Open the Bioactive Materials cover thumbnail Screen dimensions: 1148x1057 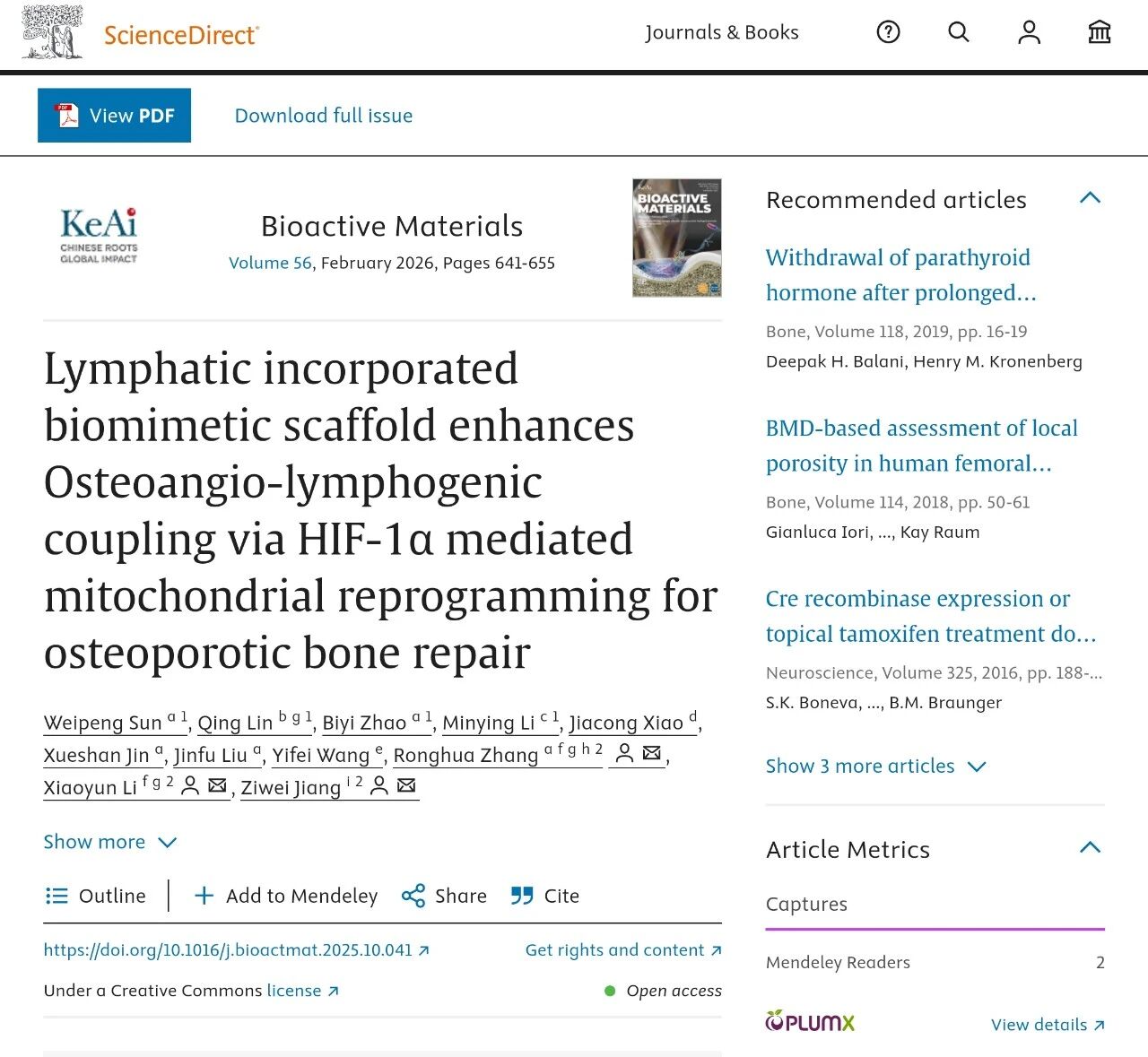[677, 238]
